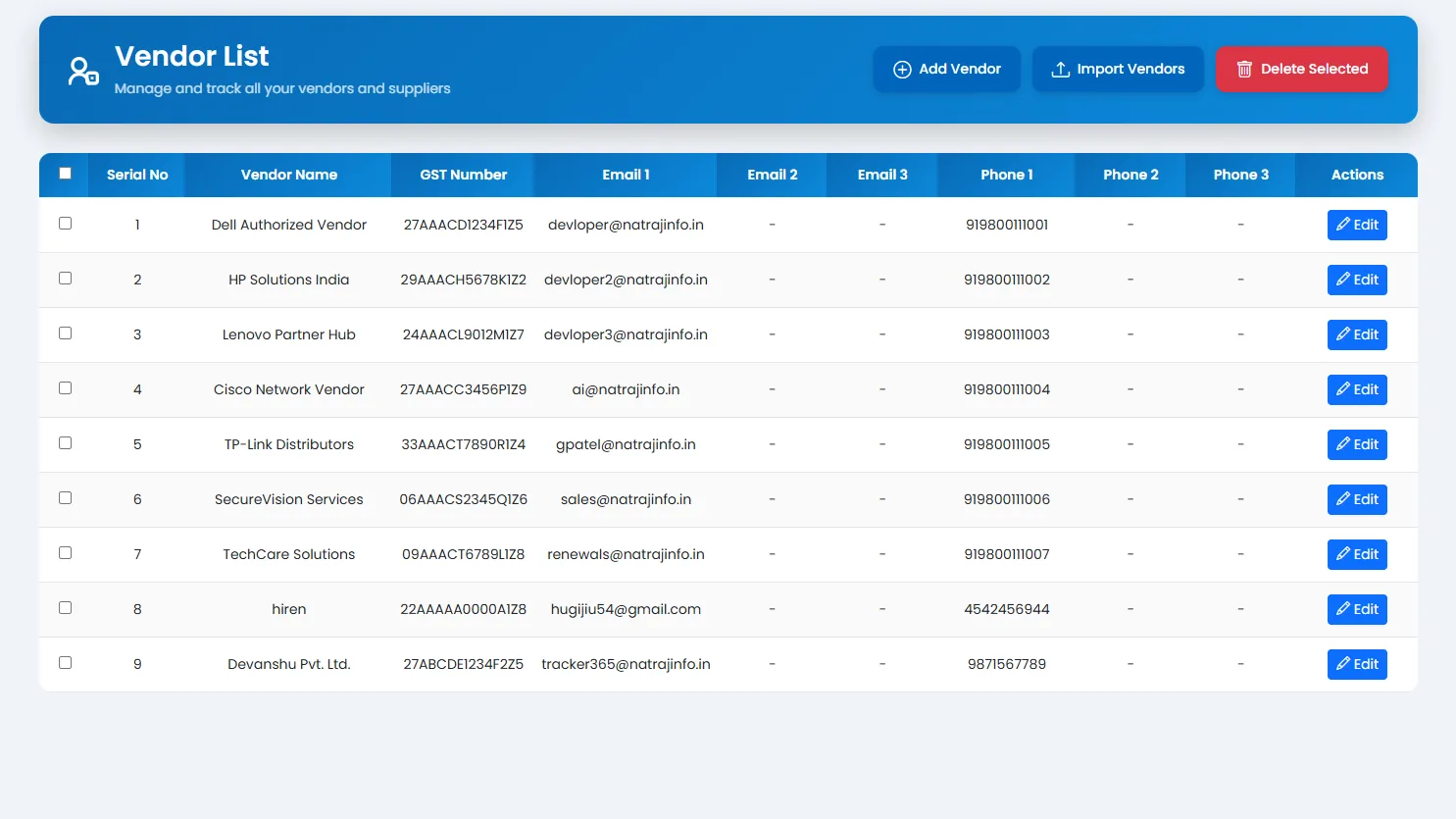Click the Phone 1 column header
Image resolution: width=1456 pixels, height=819 pixels.
1007,175
